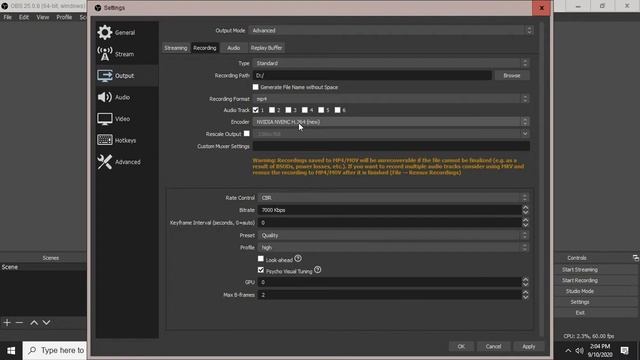Confirm settings with OK button
The width and height of the screenshot is (640, 360).
pos(461,346)
